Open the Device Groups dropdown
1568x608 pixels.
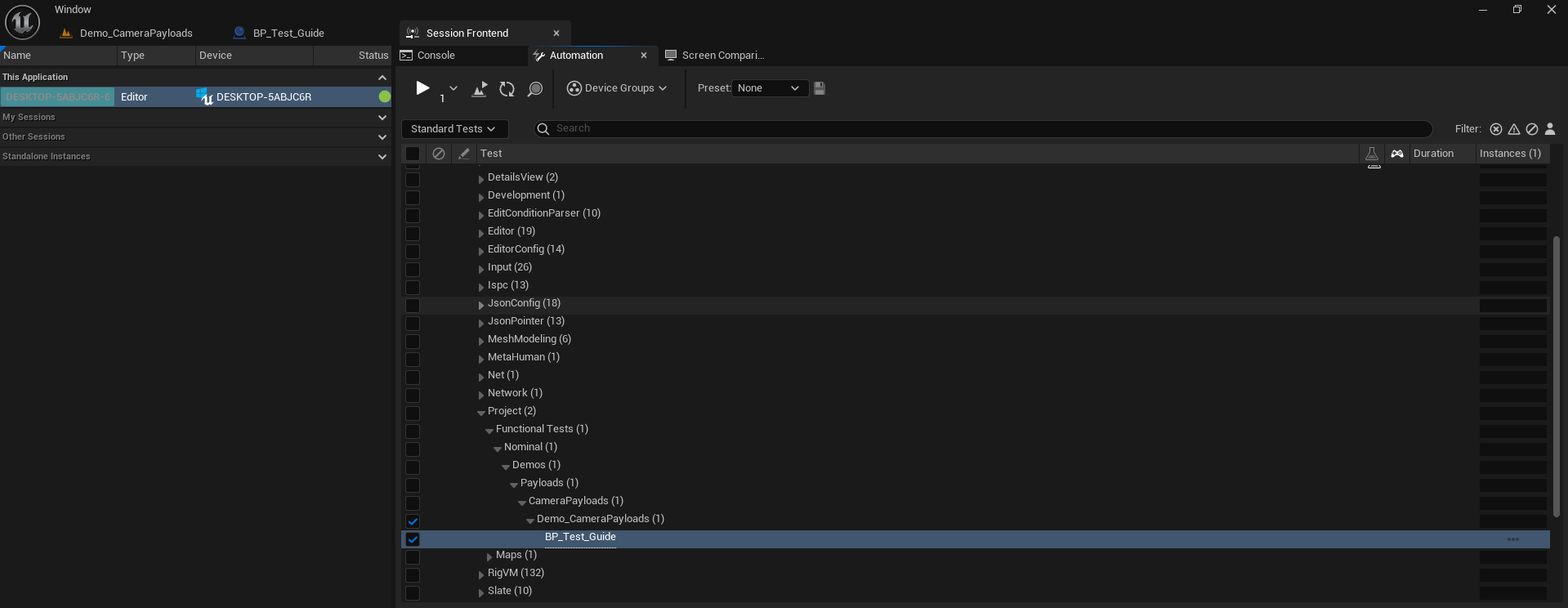[618, 88]
